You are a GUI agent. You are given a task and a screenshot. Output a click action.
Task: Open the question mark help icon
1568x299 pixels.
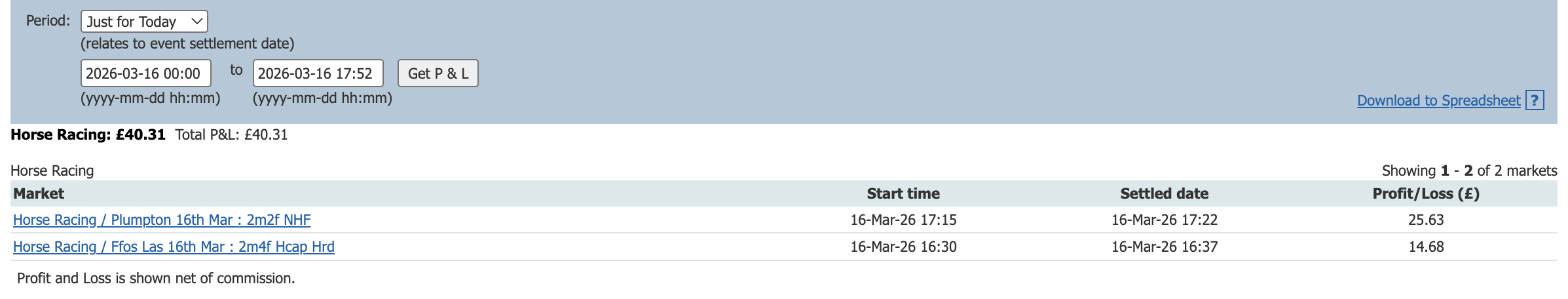click(x=1535, y=100)
